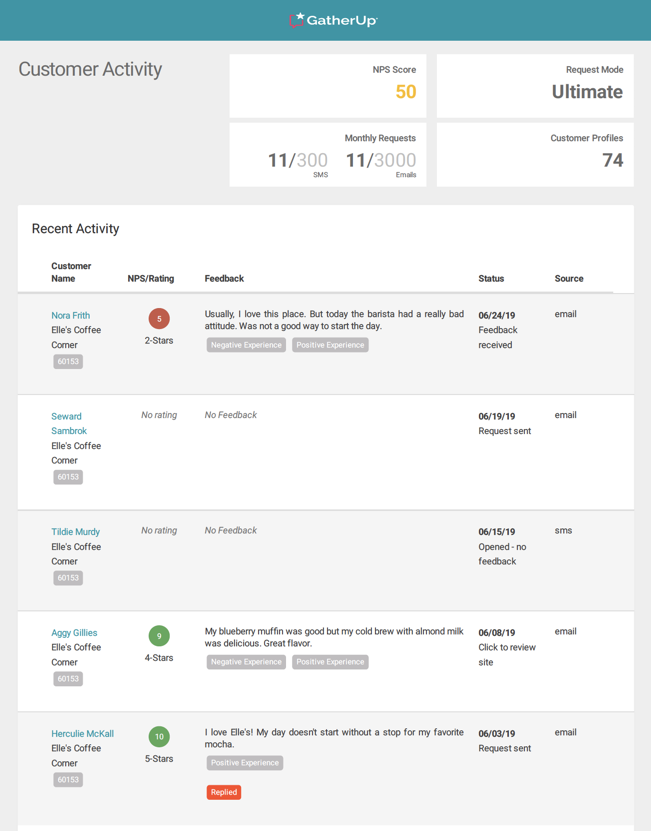This screenshot has height=831, width=651.
Task: Click the Request Mode Ultimate card
Action: (535, 86)
